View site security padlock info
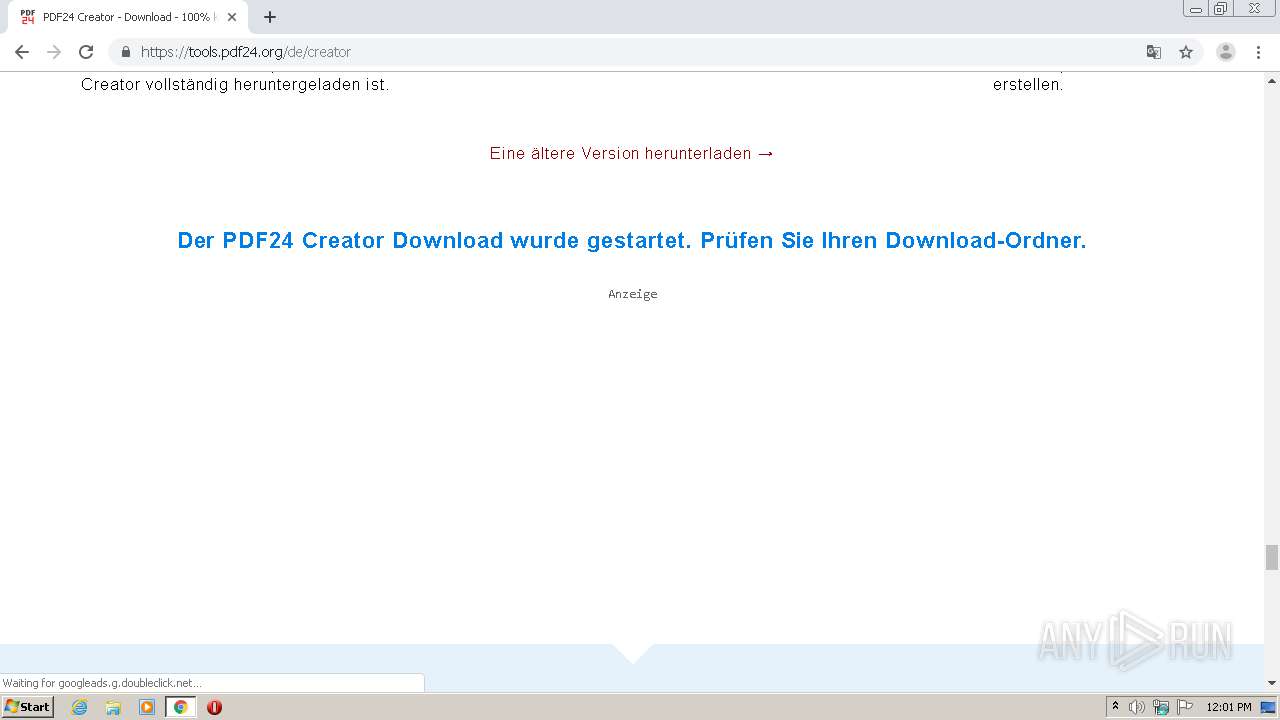 point(125,52)
